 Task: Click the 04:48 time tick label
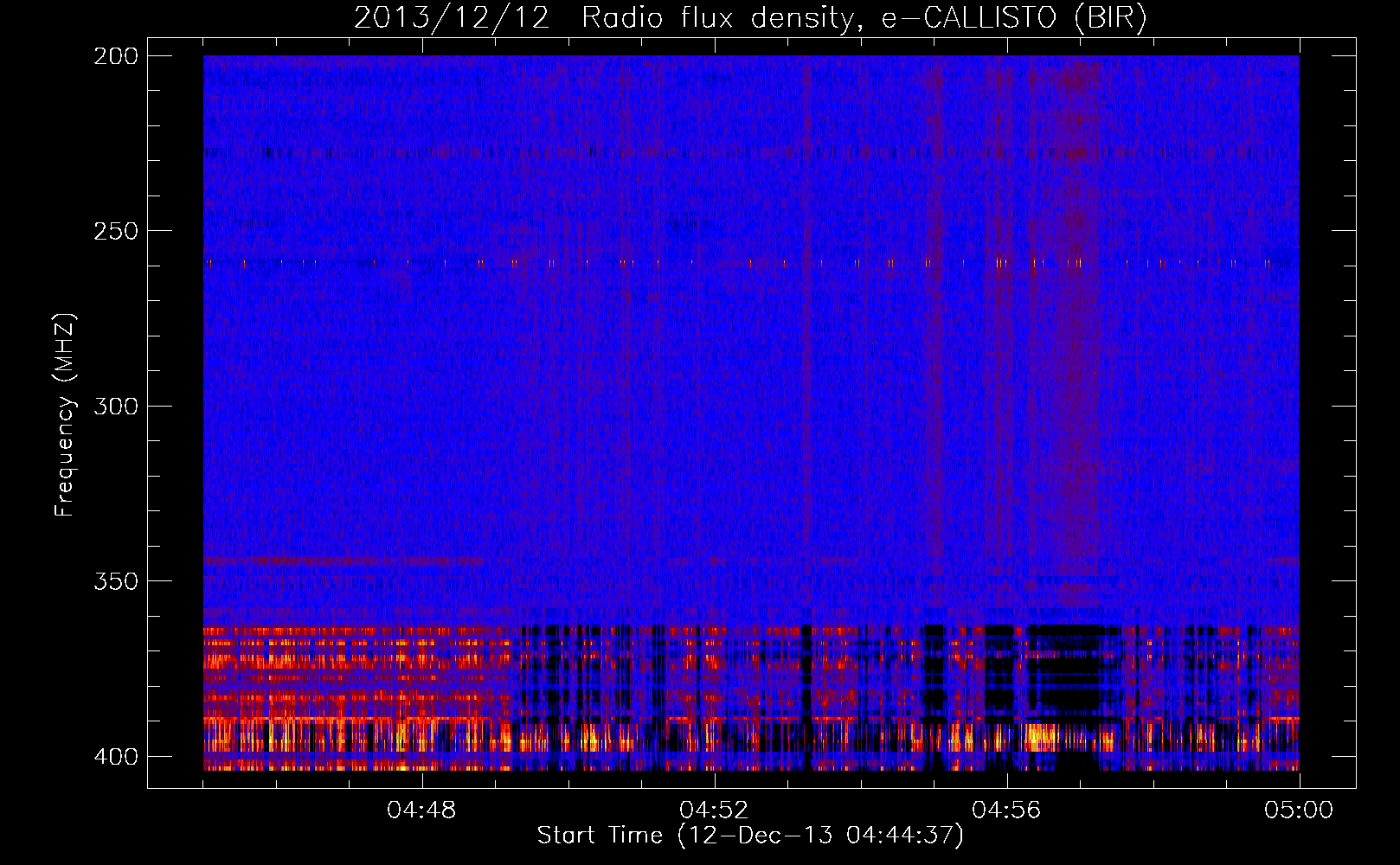coord(421,811)
